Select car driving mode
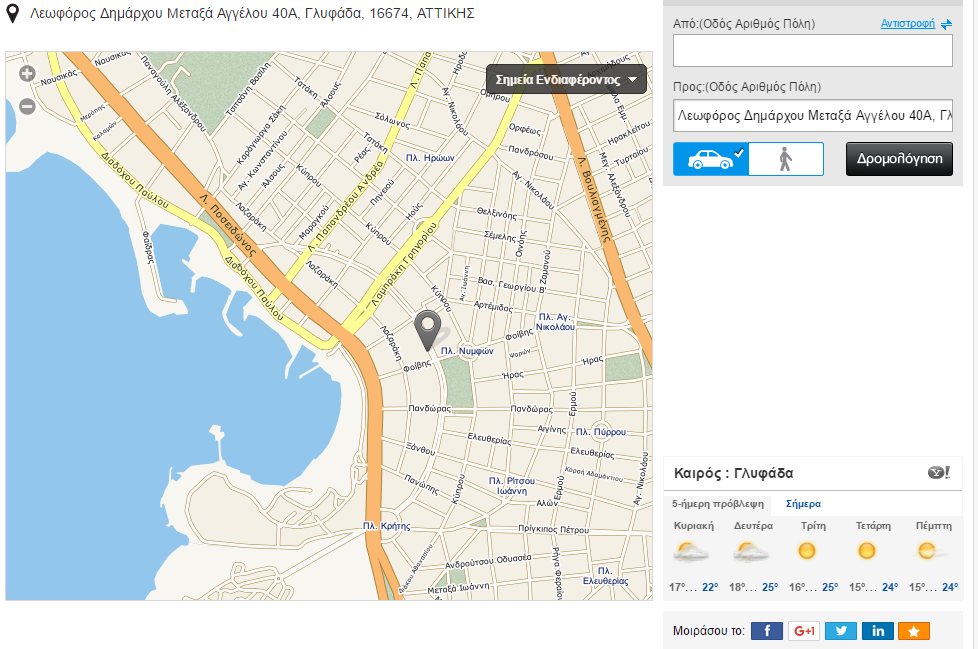This screenshot has height=649, width=978. click(x=710, y=159)
